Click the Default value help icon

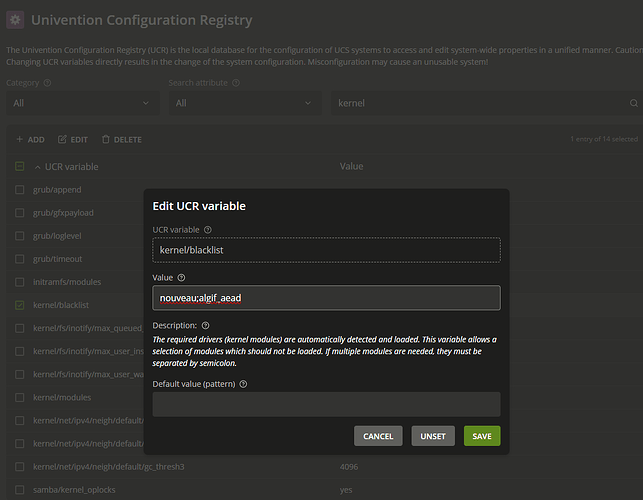click(243, 384)
